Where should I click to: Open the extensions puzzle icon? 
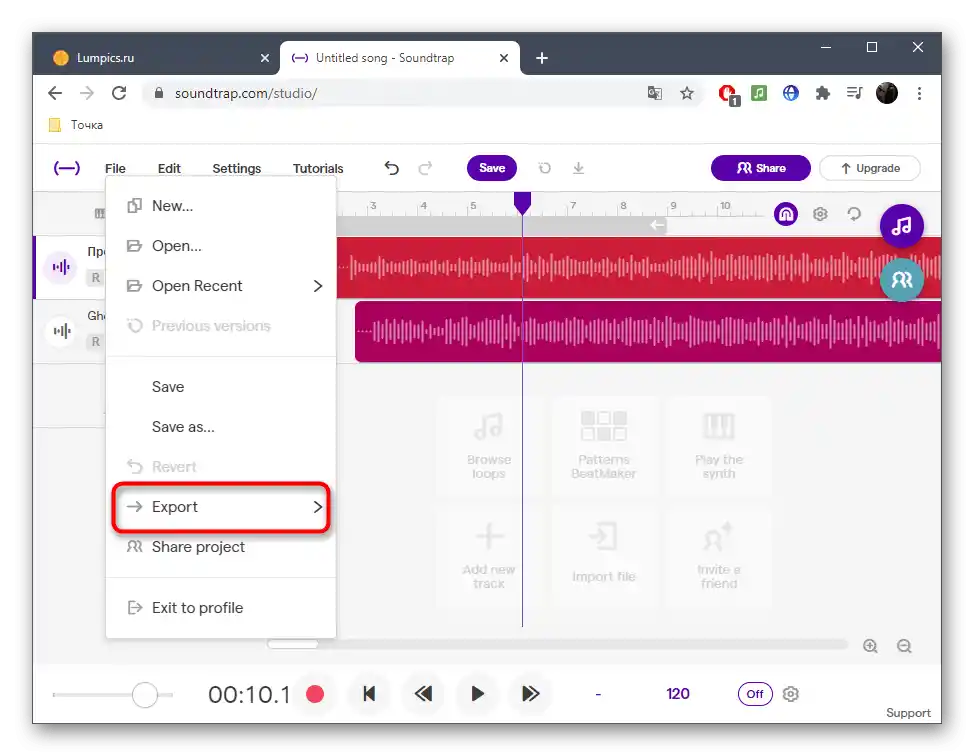point(822,93)
